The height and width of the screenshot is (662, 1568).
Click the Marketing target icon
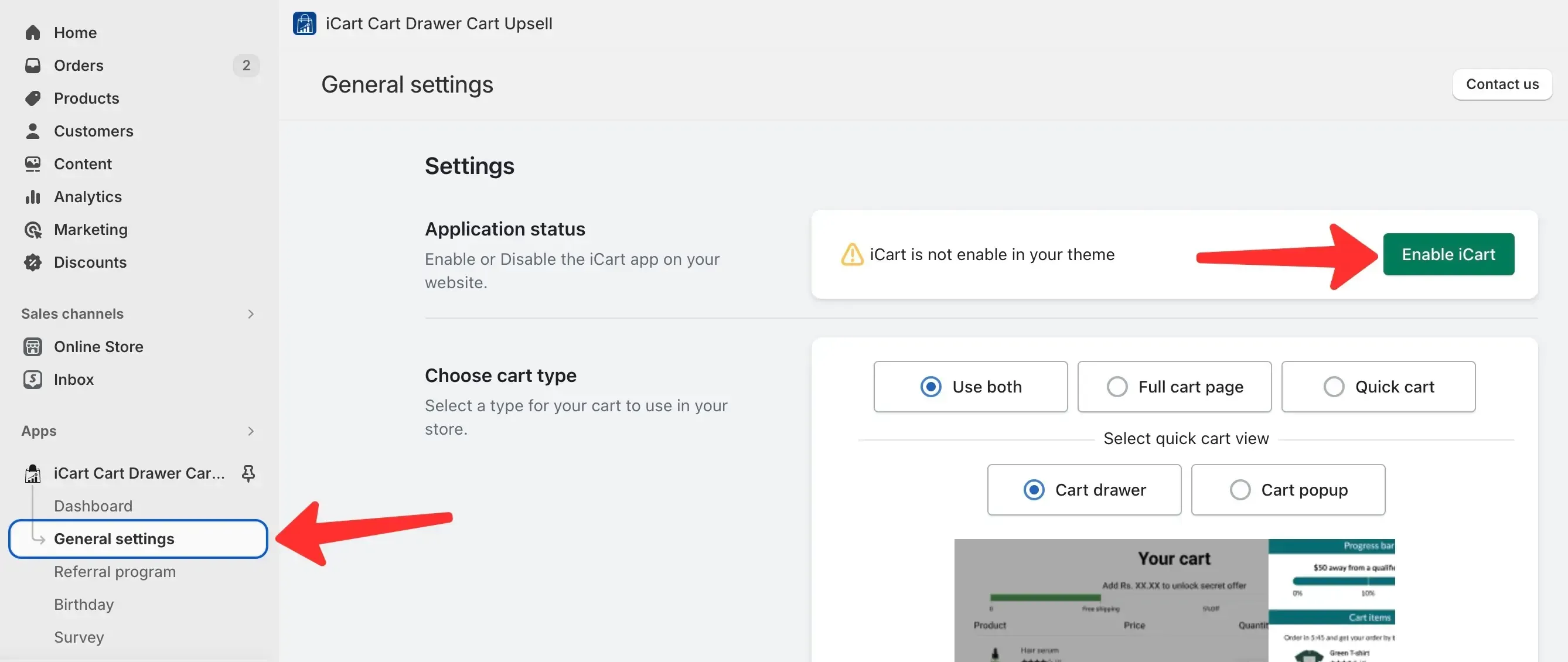point(33,230)
